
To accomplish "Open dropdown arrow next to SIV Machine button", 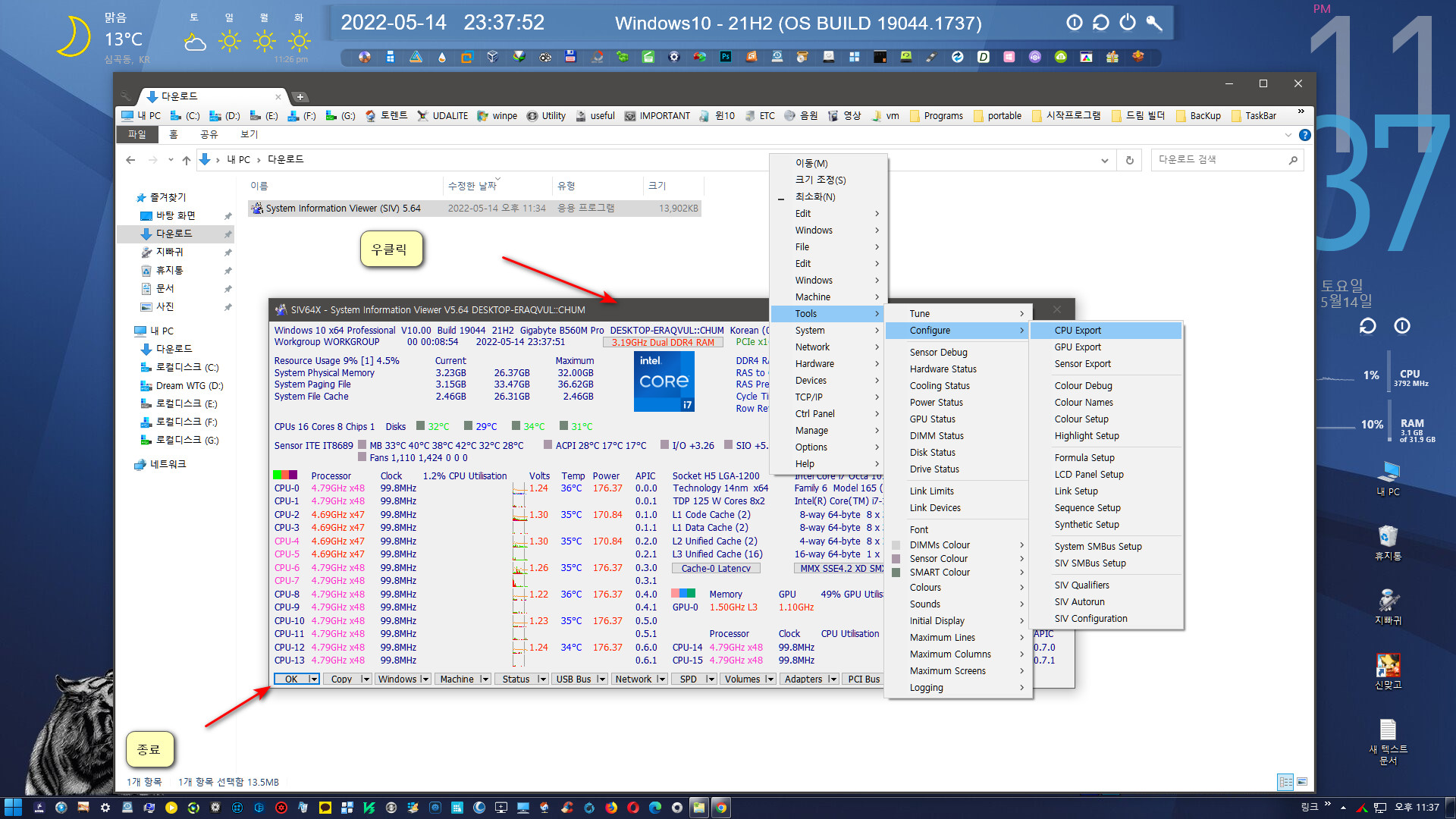I will (485, 679).
